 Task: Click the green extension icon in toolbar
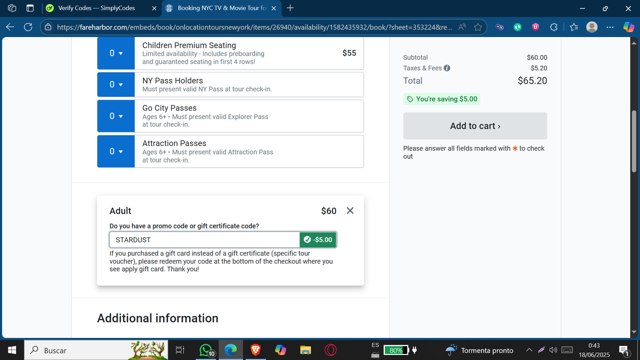point(518,27)
